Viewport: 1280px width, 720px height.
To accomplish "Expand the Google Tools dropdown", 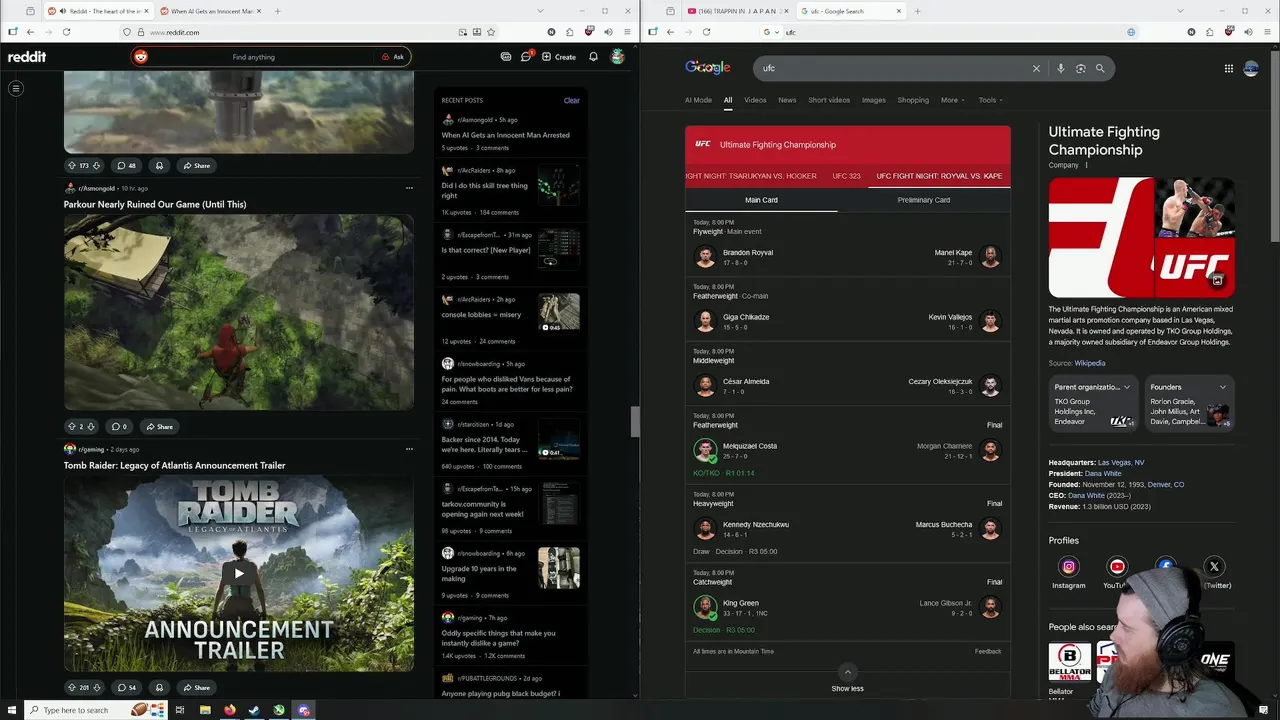I will [990, 100].
